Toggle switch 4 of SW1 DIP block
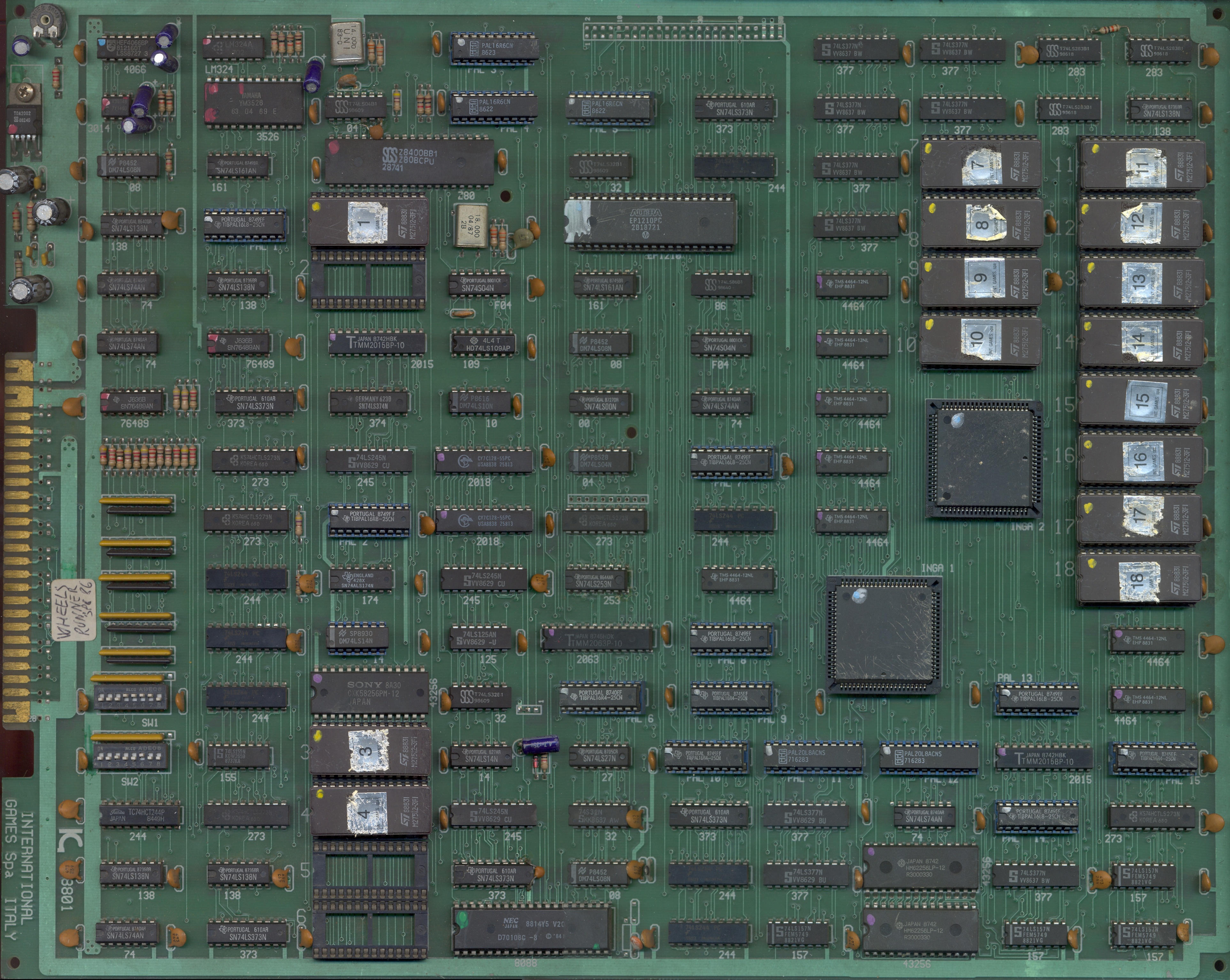 [x=126, y=697]
